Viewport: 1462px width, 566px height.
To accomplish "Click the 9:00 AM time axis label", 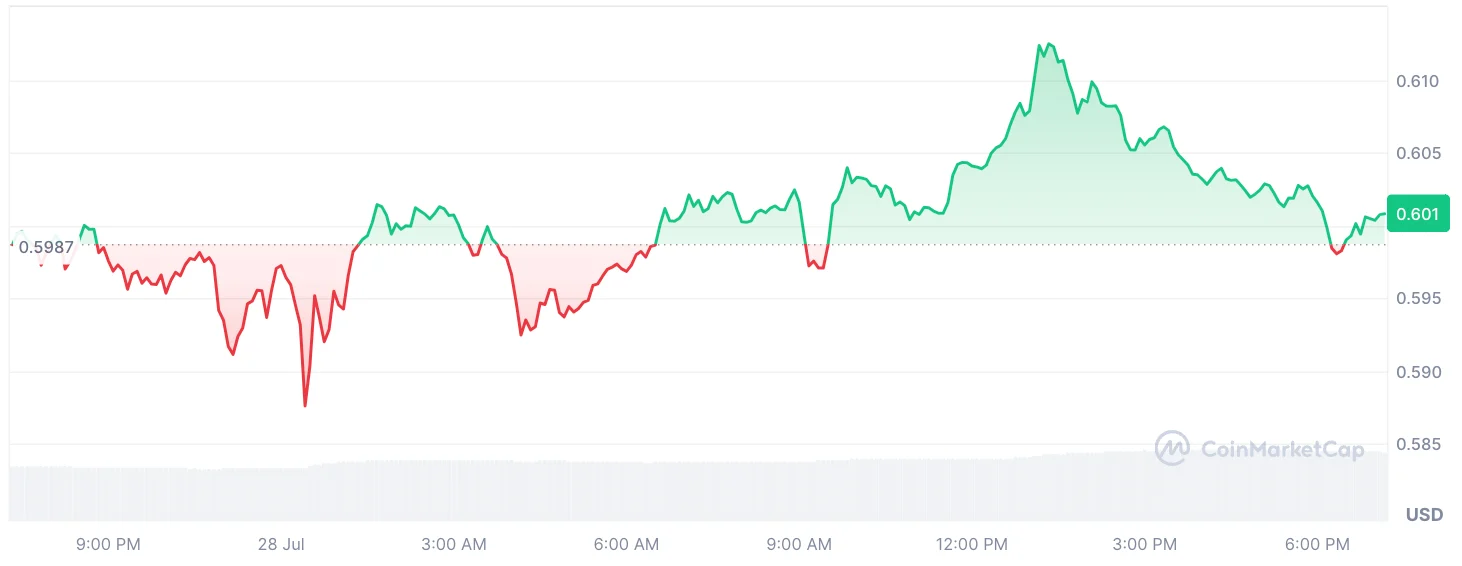I will 799,545.
